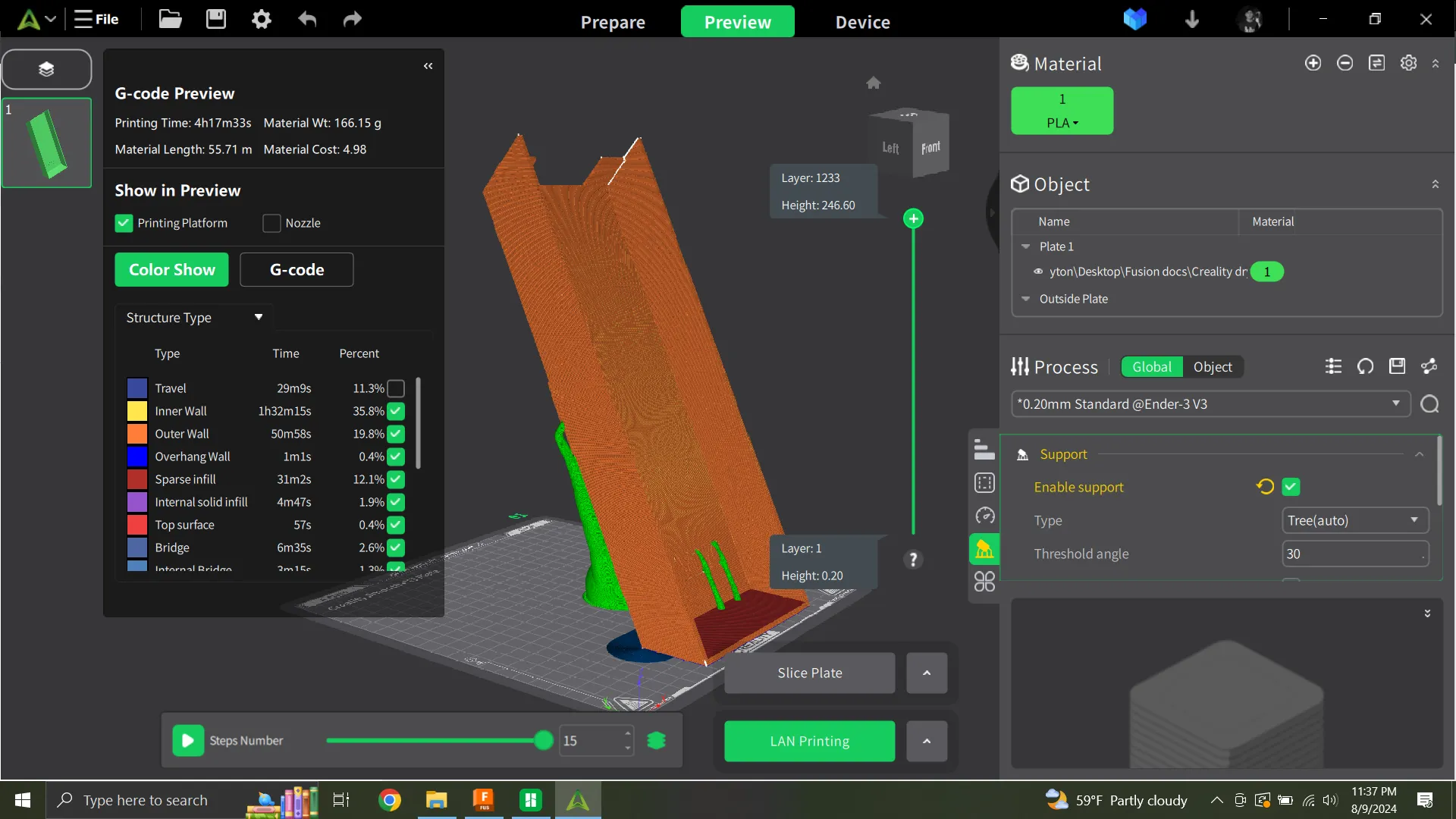Click the LAN Printing button

tap(809, 741)
